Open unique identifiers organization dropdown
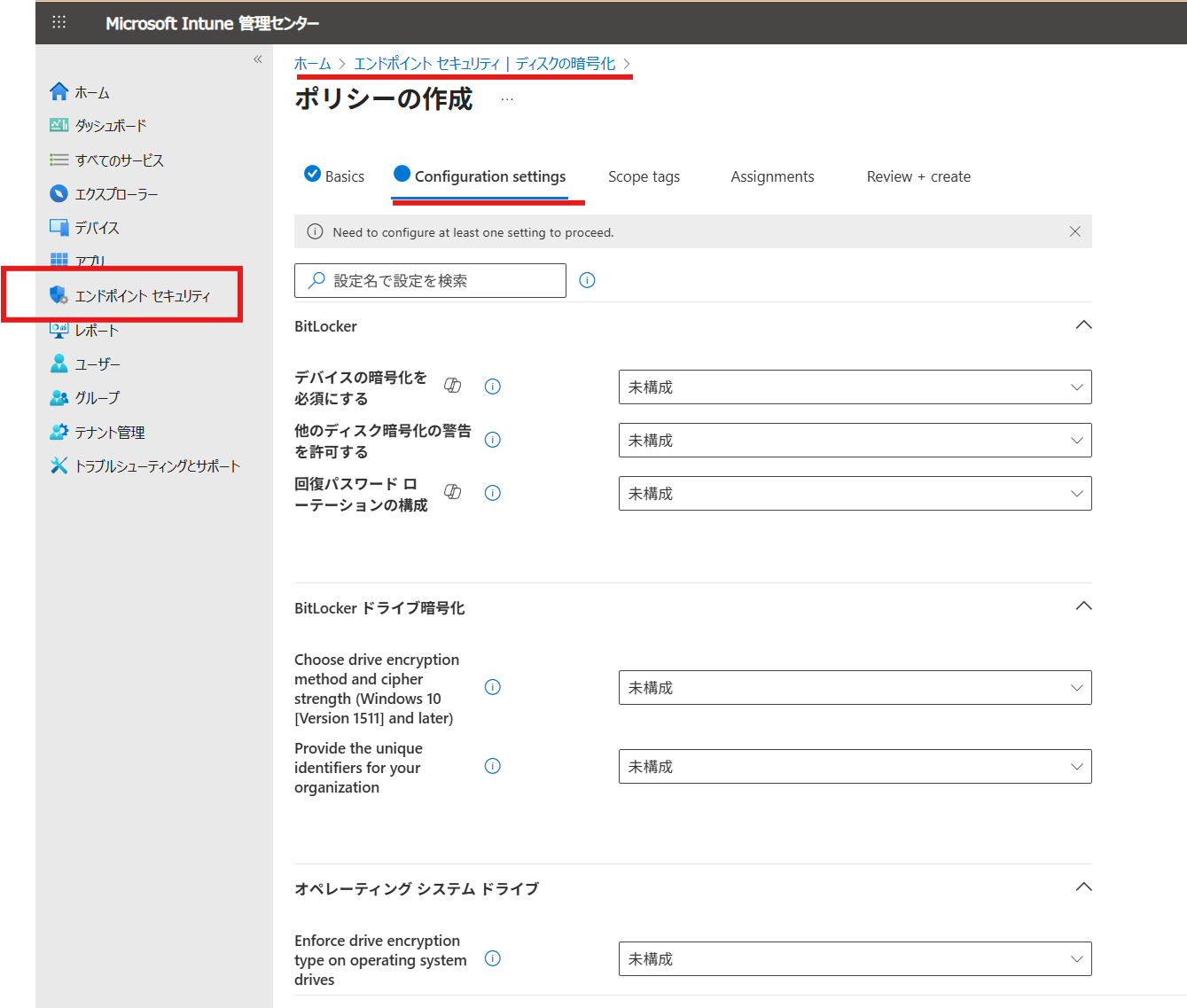Viewport: 1187px width, 1008px height. 855,767
